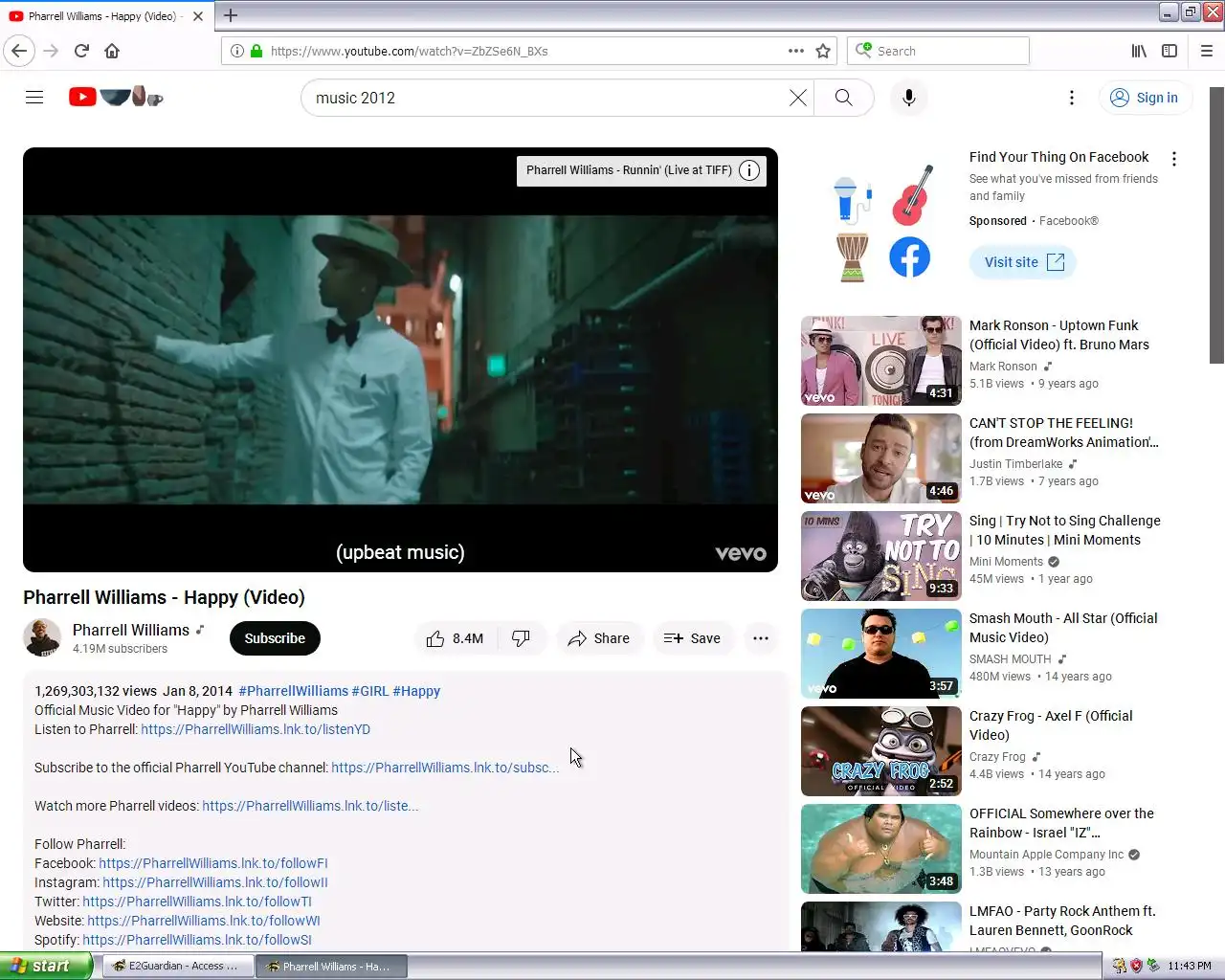Reload the current page
This screenshot has height=980, width=1225.
coord(81,51)
